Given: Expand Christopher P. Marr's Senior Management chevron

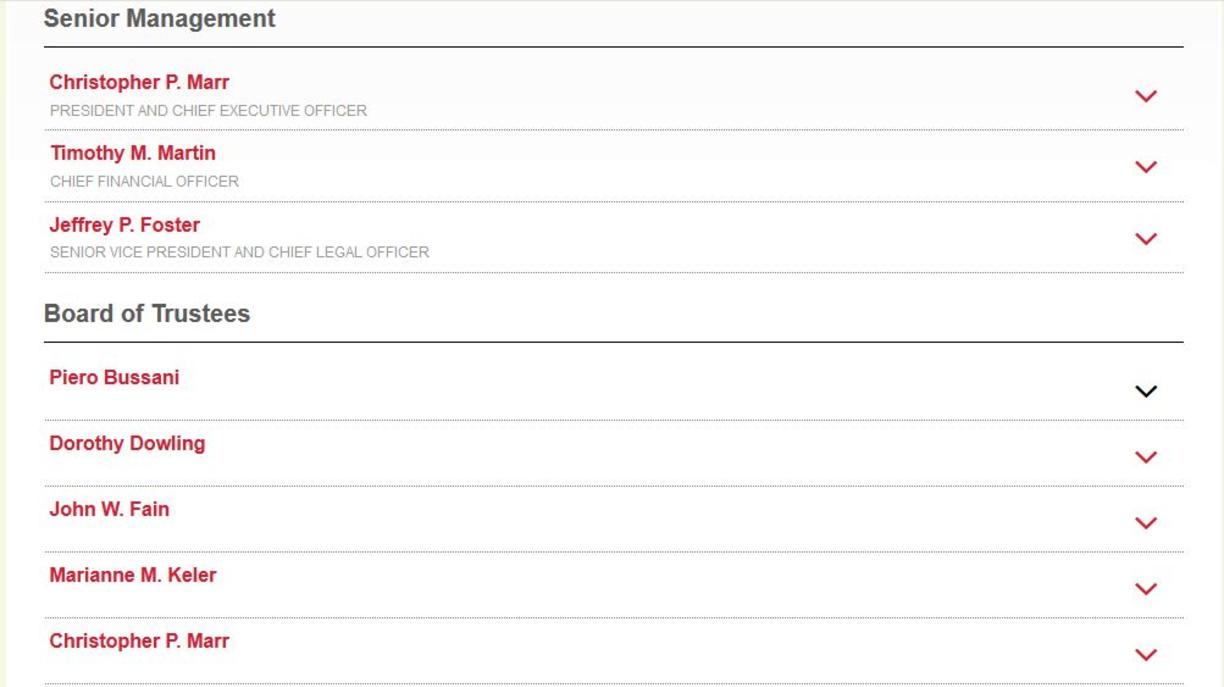Looking at the screenshot, I should pyautogui.click(x=1146, y=96).
